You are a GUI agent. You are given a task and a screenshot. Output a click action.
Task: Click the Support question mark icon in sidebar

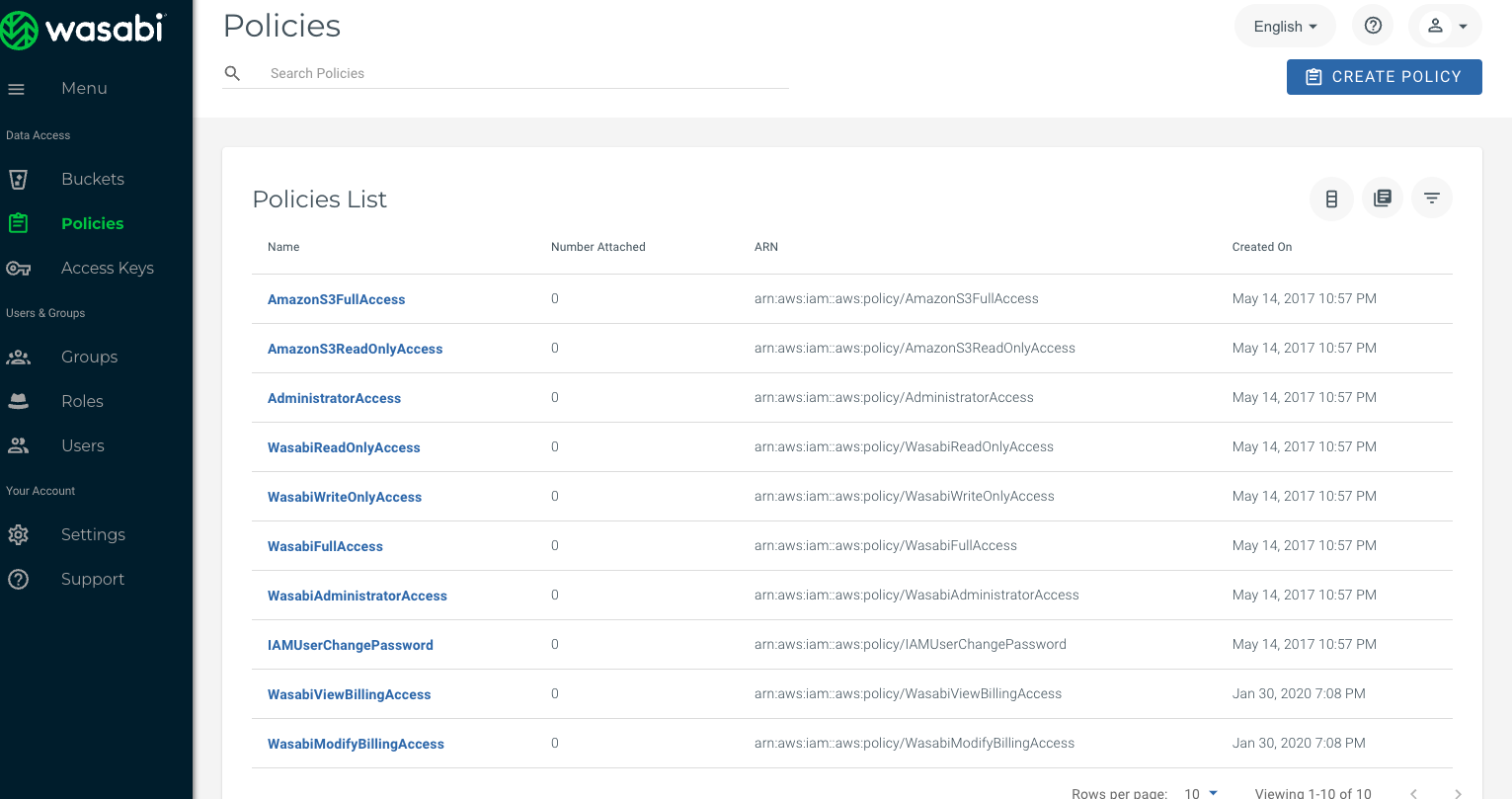pyautogui.click(x=18, y=579)
